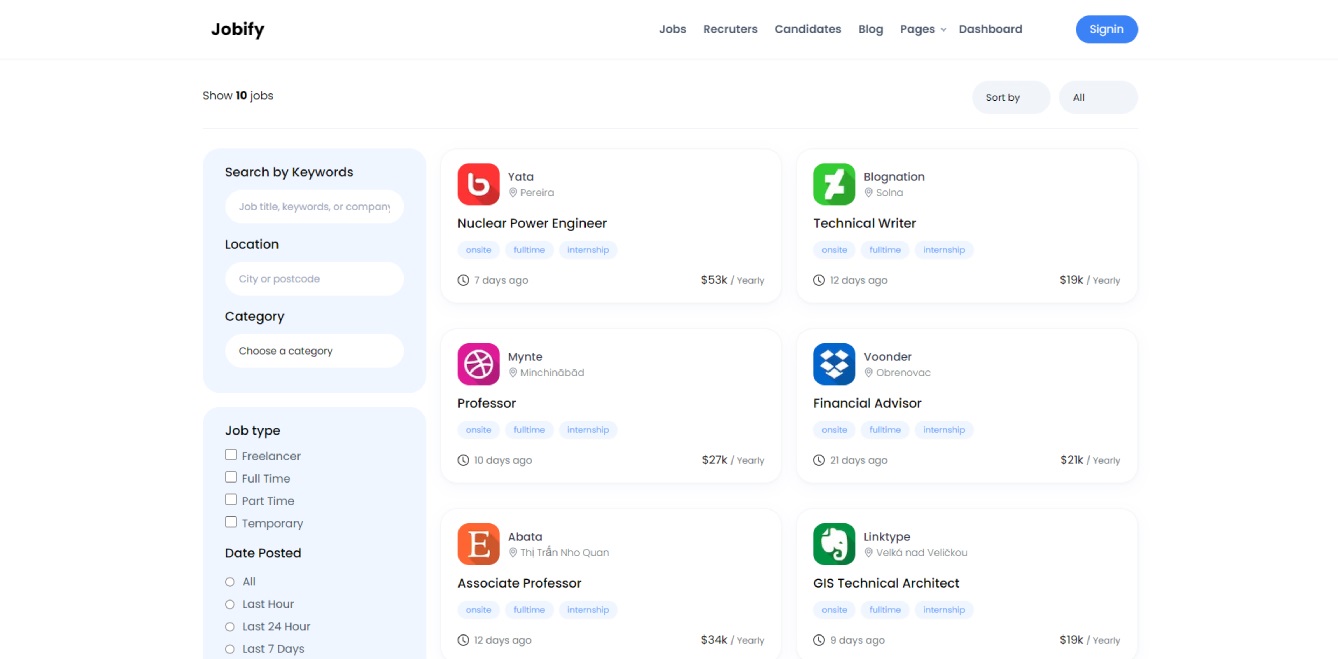Click the location pin beside Thị Trấn Nho Quan
Viewport: 1338px width, 659px height.
[513, 553]
